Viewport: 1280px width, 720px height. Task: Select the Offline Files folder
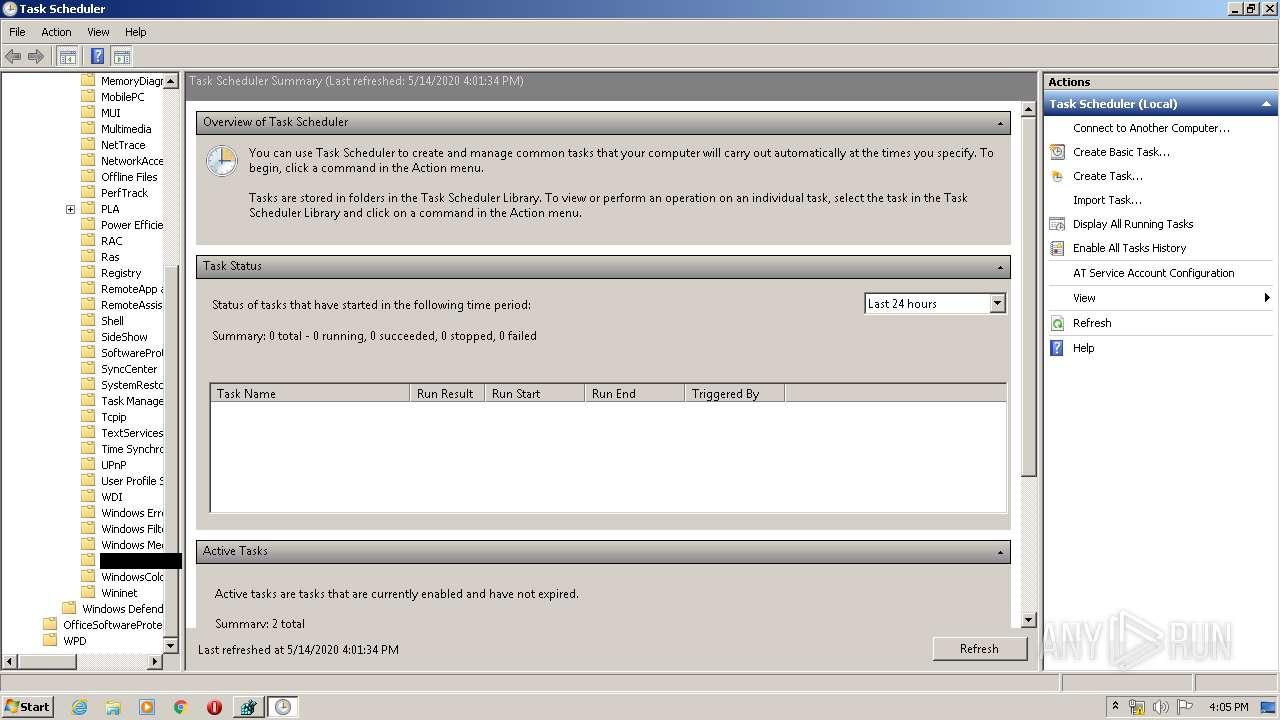click(129, 177)
